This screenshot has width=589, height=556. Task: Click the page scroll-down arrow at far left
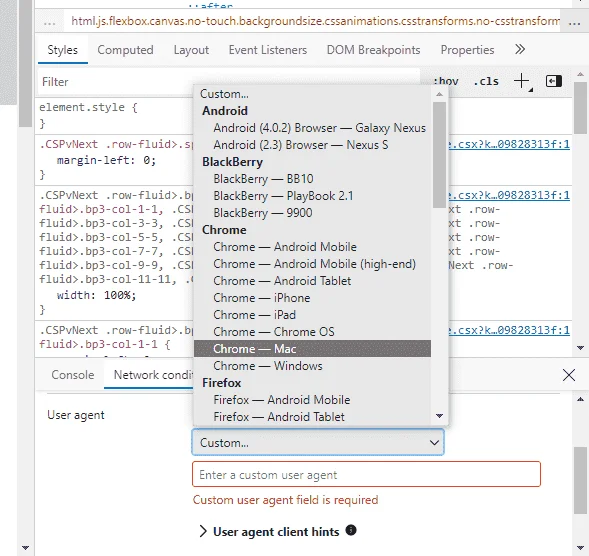[x=26, y=548]
